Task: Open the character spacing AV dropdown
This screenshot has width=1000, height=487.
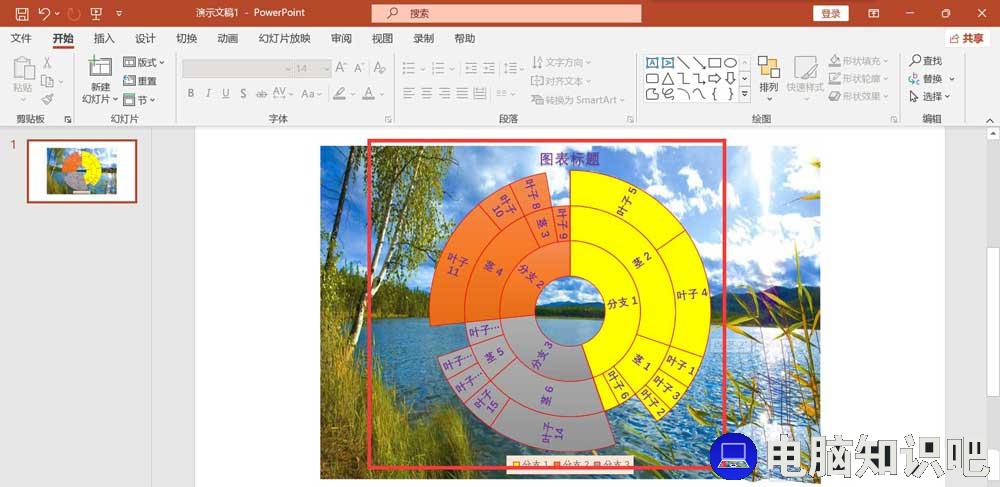Action: (283, 93)
